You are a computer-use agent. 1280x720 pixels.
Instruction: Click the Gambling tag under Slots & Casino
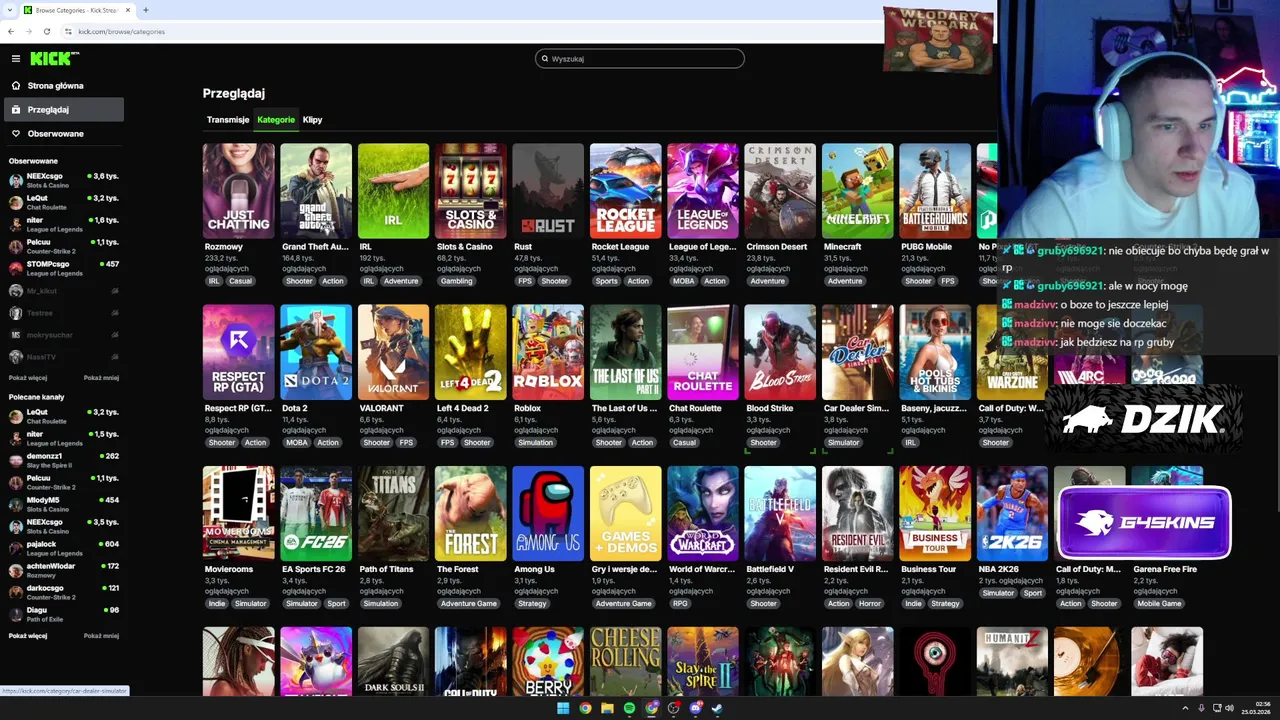(456, 281)
